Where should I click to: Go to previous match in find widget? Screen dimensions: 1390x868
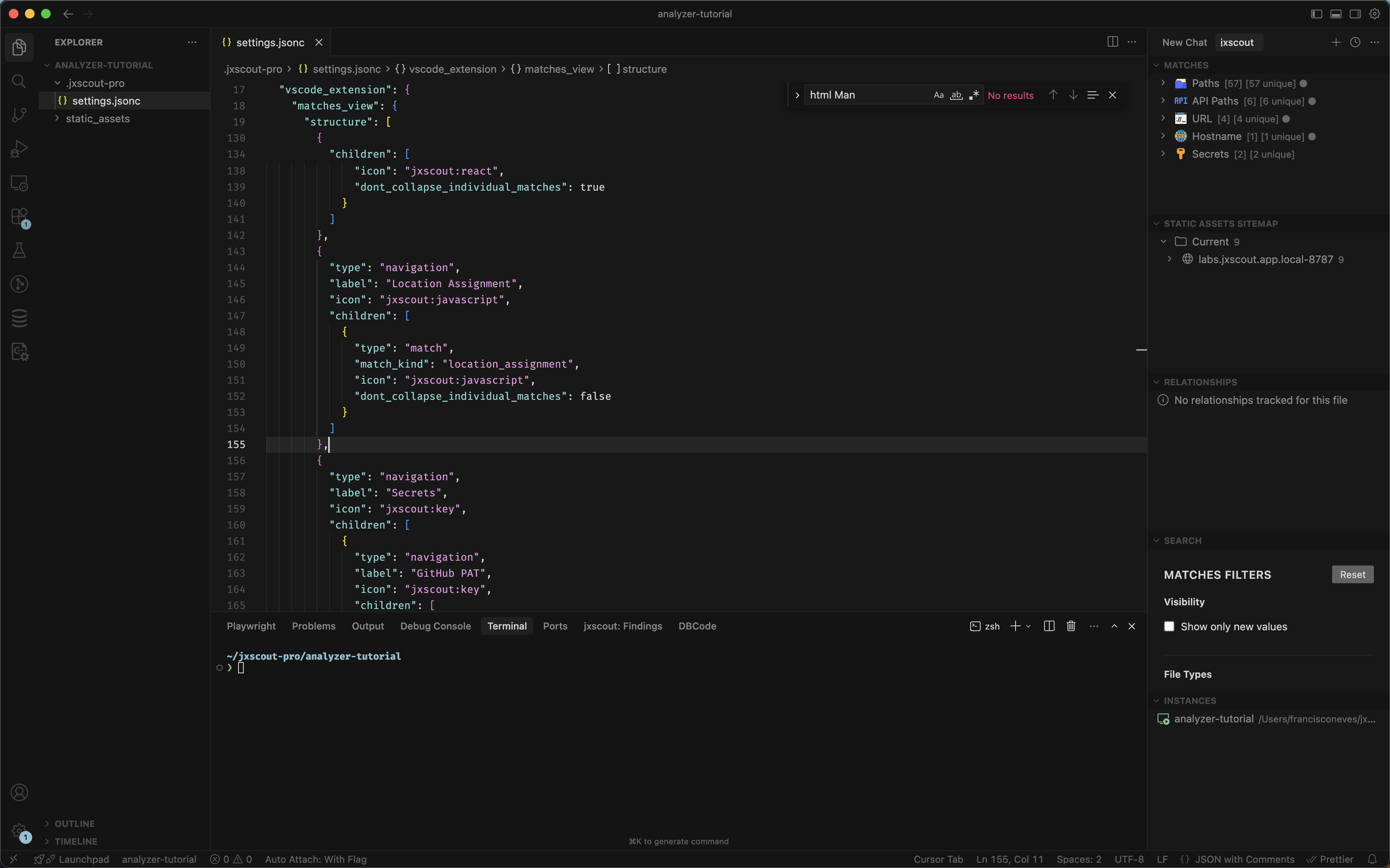tap(1053, 95)
